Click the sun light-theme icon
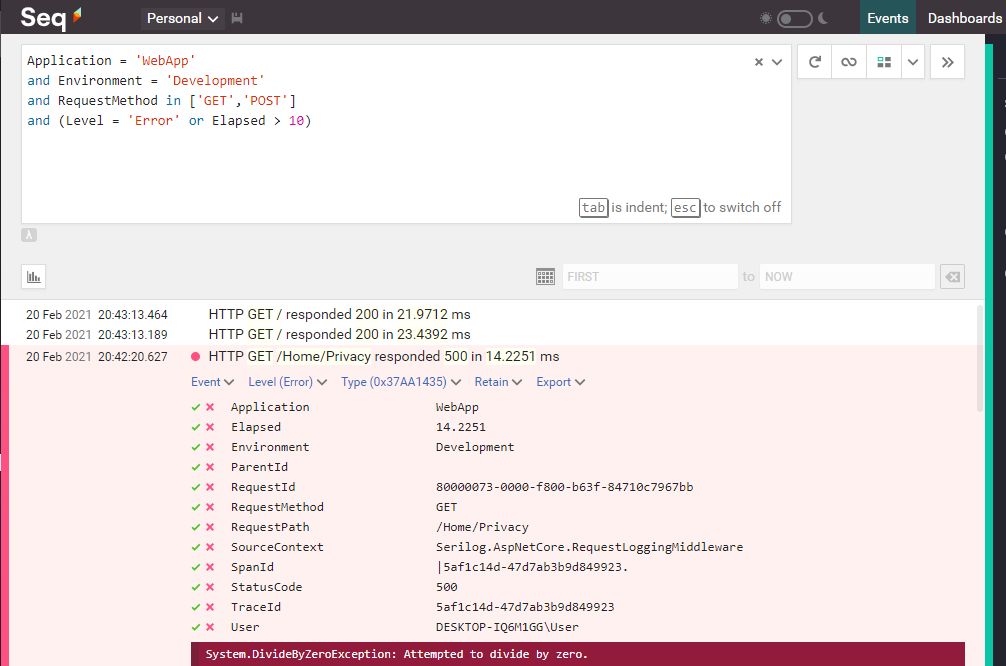Viewport: 1006px width, 666px height. [765, 18]
